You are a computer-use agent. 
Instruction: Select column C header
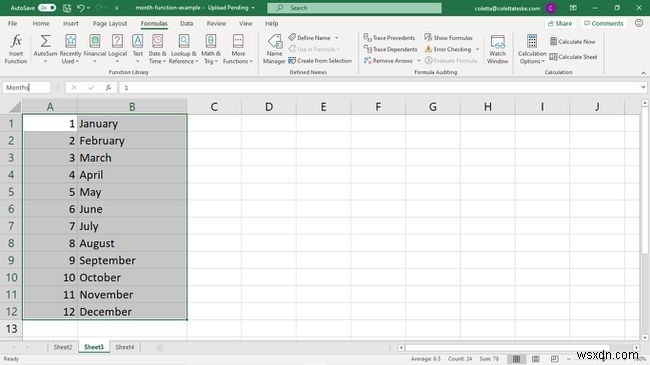coord(214,107)
